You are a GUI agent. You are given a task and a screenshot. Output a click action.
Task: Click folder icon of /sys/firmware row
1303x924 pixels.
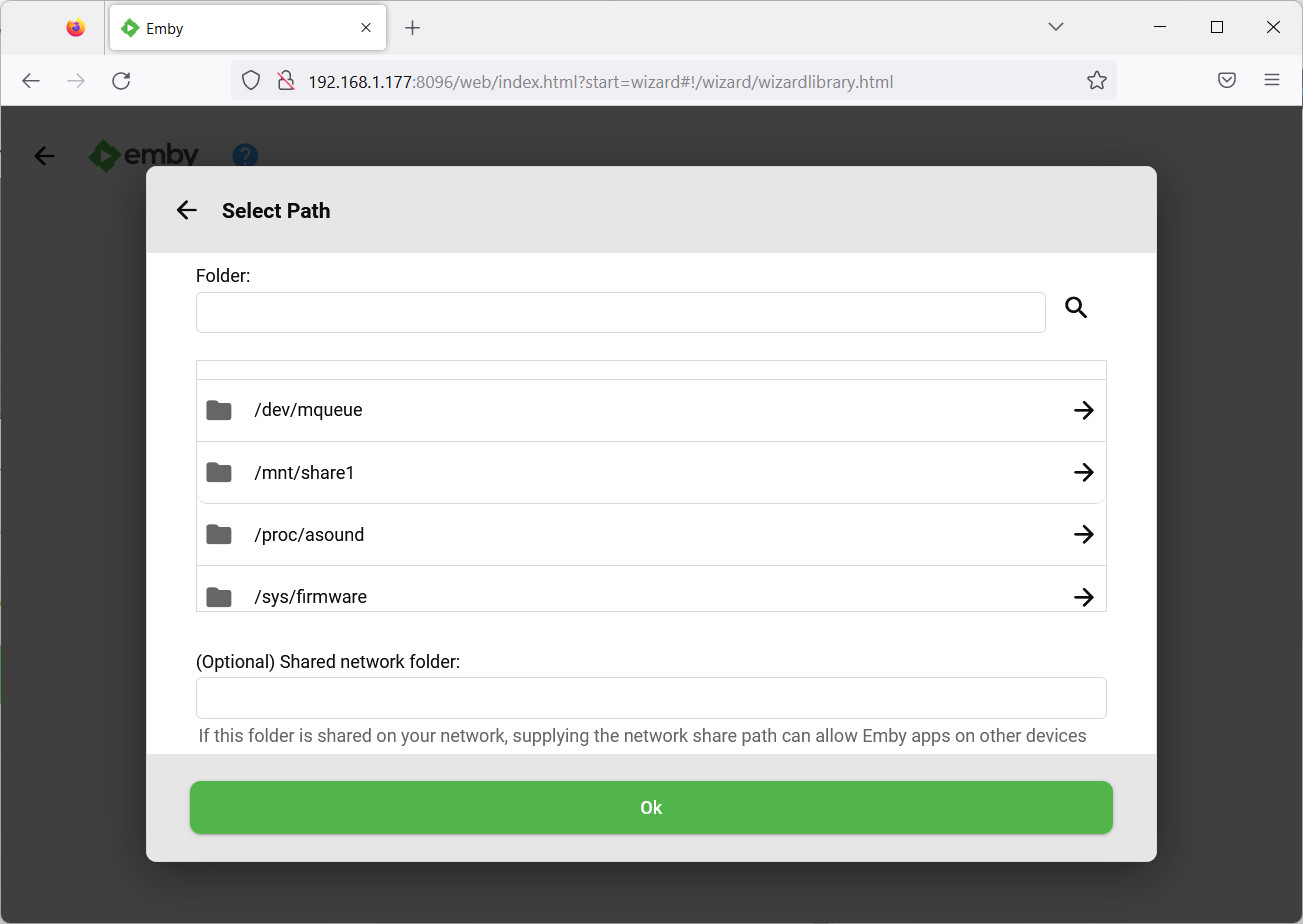tap(219, 596)
